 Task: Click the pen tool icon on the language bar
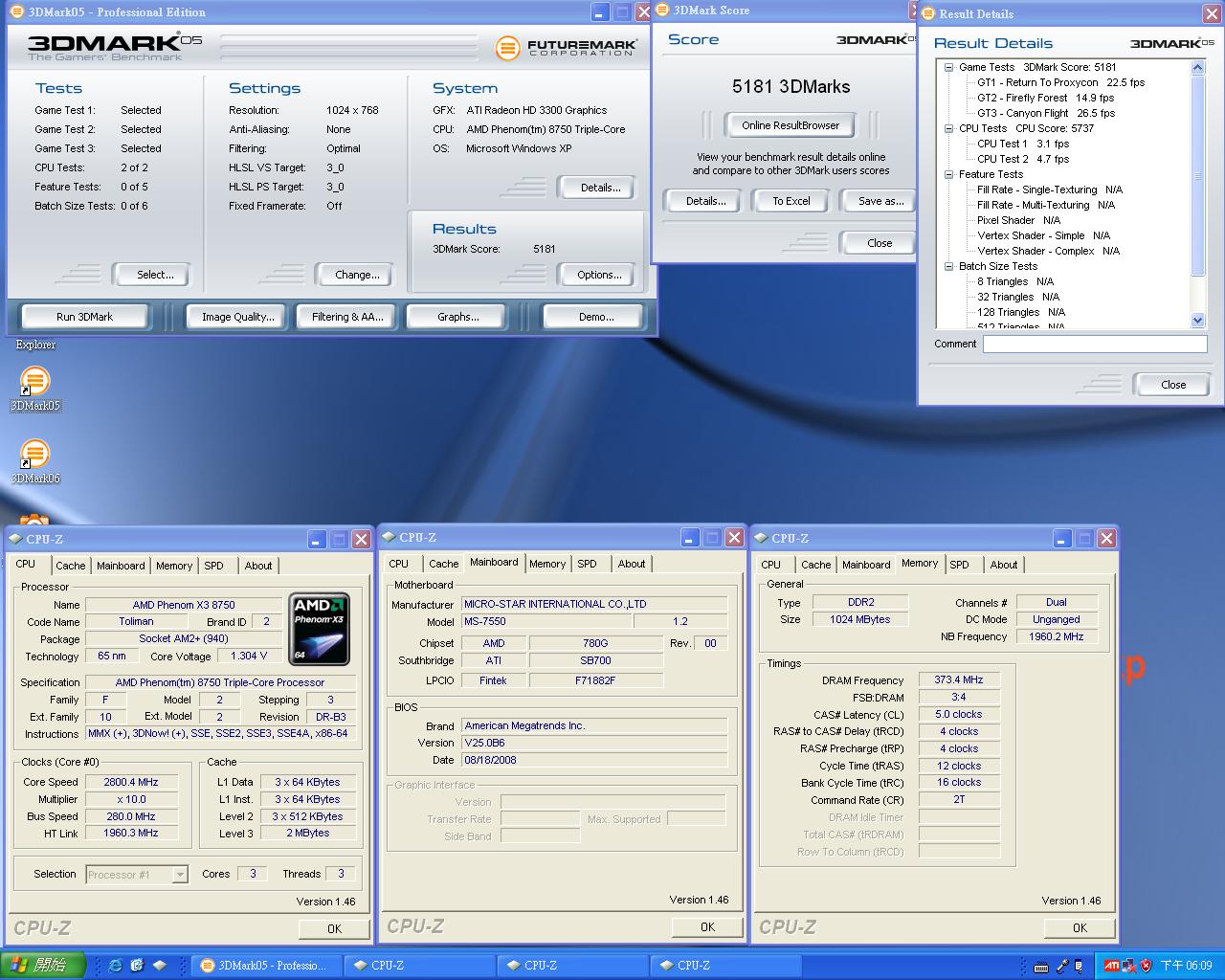pos(1061,966)
